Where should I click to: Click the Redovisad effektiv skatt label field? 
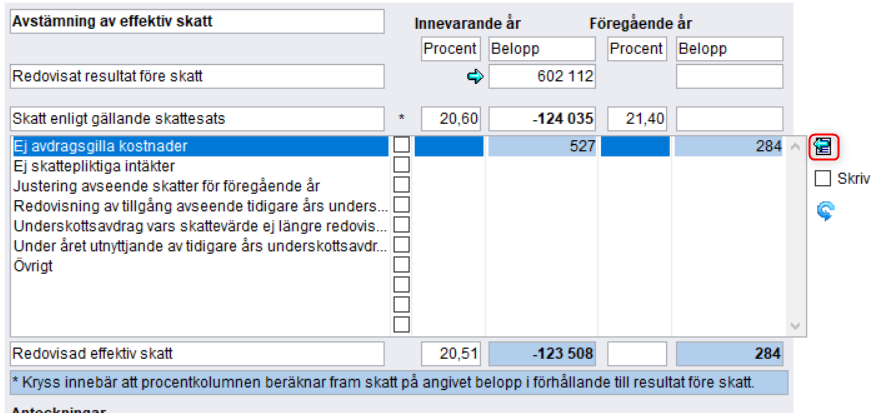coord(197,354)
